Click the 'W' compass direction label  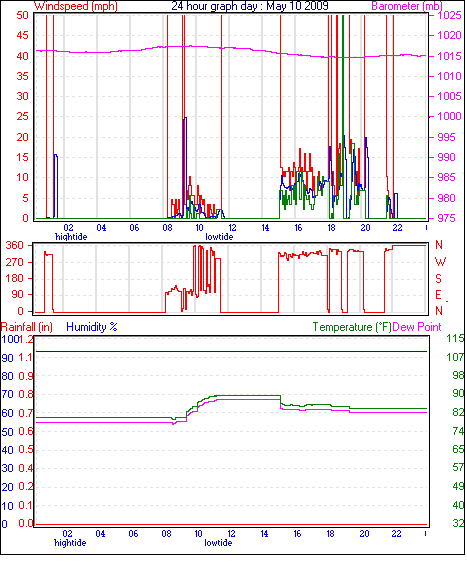[x=440, y=262]
